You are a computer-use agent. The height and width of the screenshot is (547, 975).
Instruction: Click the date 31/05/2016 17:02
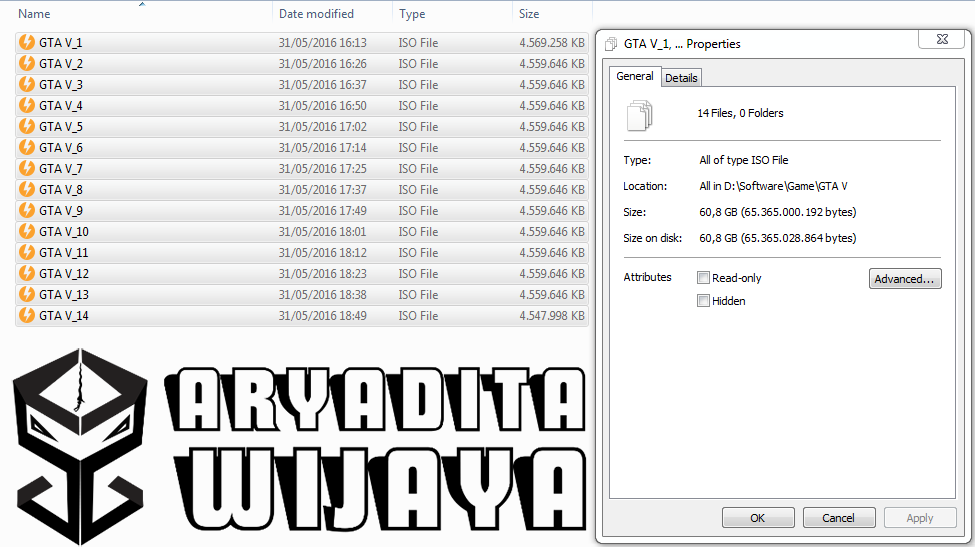click(x=323, y=127)
